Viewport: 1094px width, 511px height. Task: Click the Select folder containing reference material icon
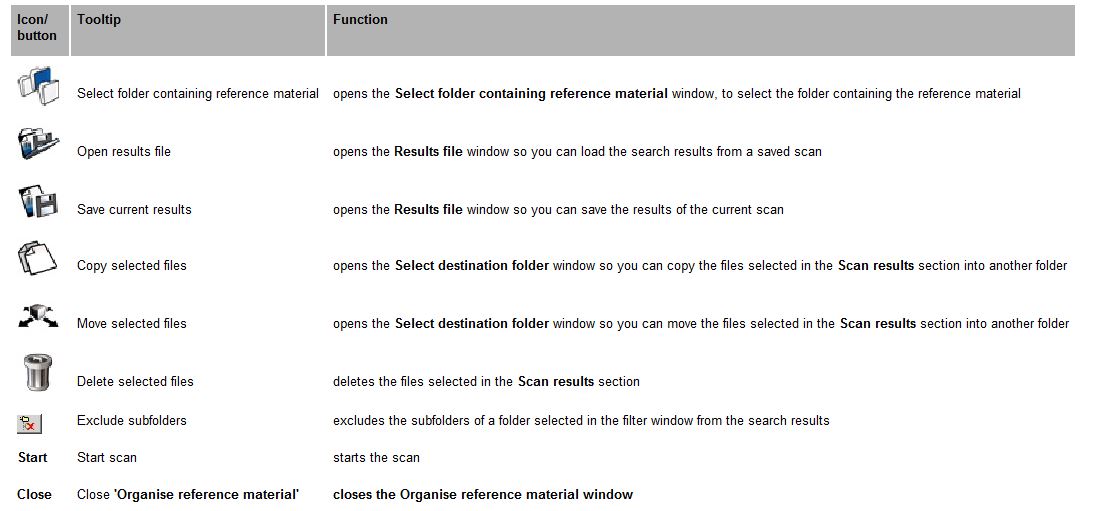click(x=38, y=86)
